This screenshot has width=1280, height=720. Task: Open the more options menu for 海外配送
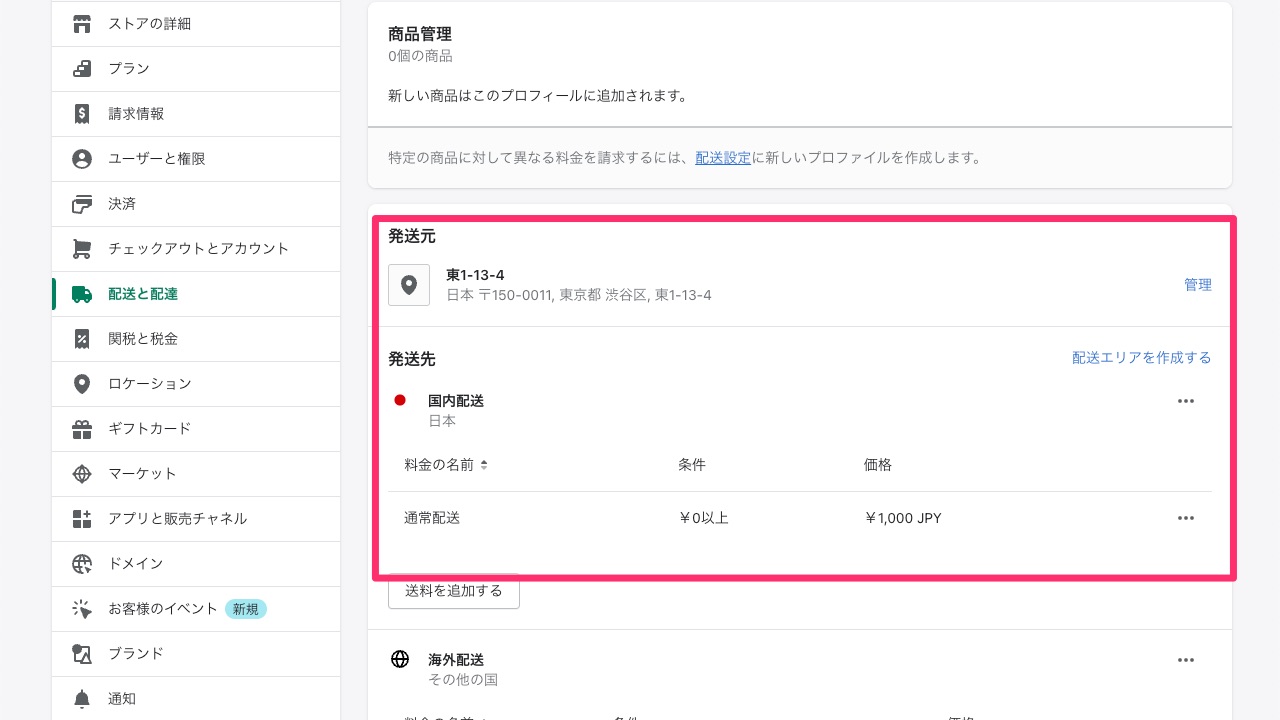pyautogui.click(x=1186, y=660)
